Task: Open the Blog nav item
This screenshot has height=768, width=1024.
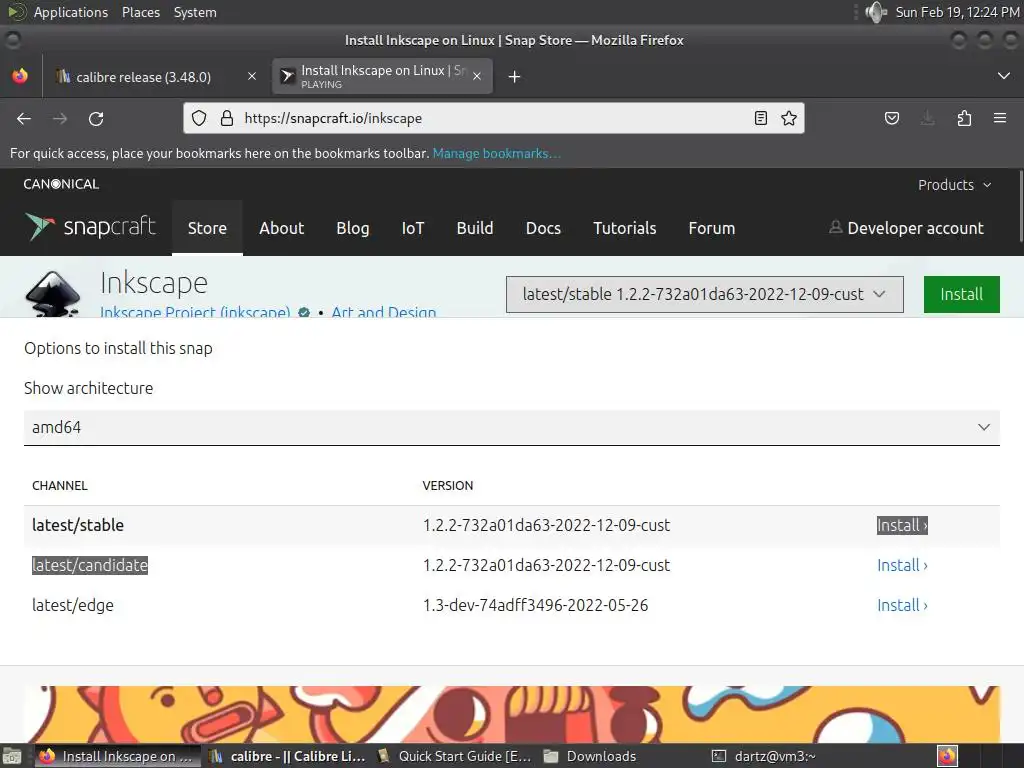Action: point(353,228)
